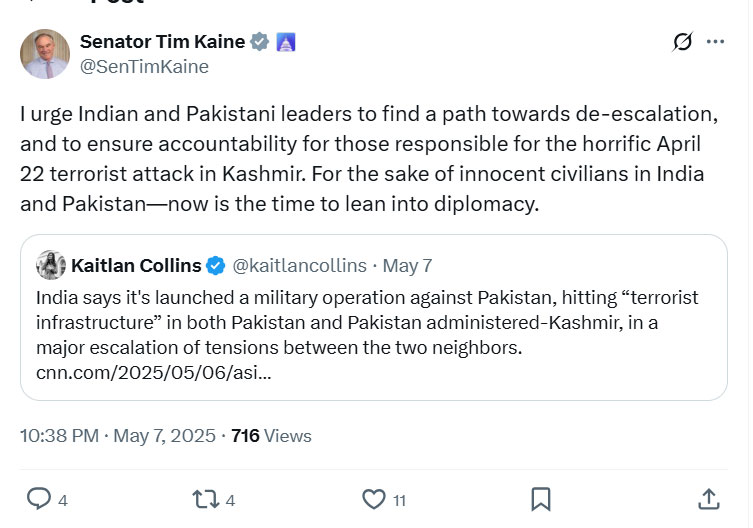Click the government affiliation badge icon
The image size is (753, 528).
click(x=285, y=42)
